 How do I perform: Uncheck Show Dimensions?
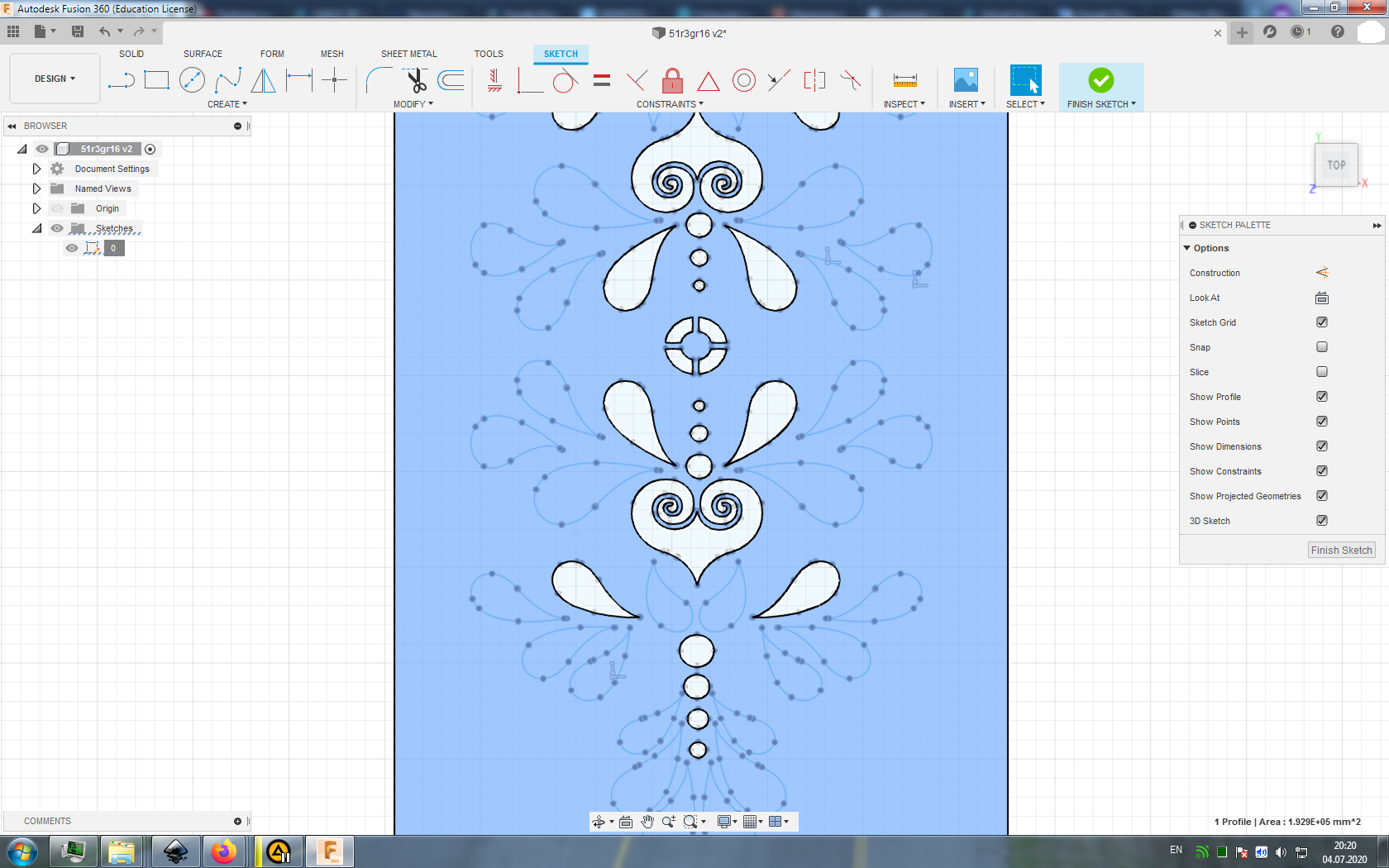point(1322,446)
